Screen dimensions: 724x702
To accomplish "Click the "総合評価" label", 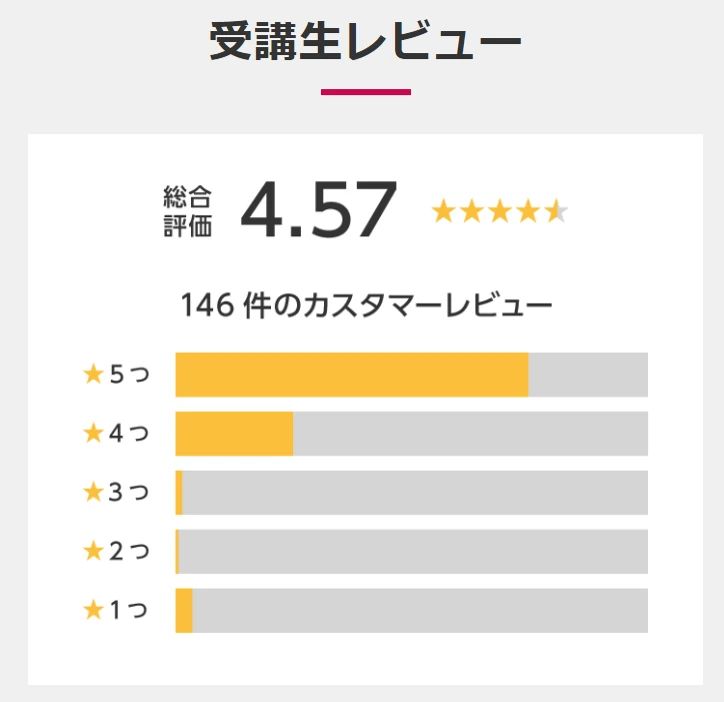I will click(x=188, y=211).
